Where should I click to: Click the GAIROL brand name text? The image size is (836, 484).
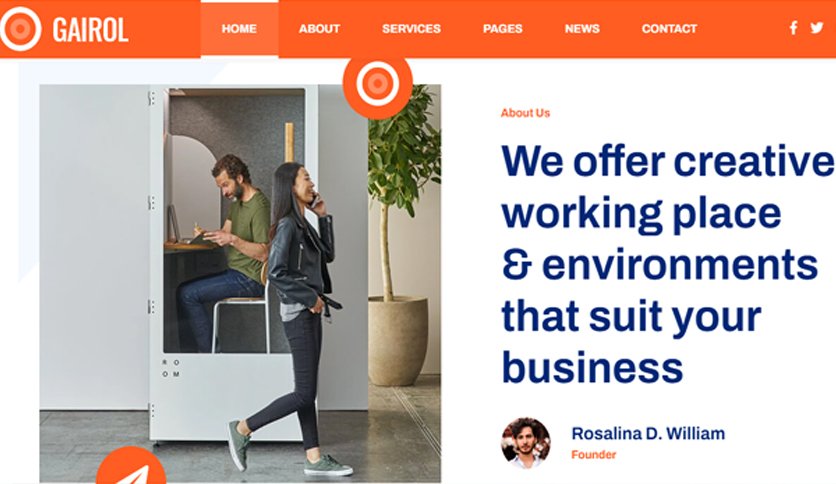coord(90,30)
